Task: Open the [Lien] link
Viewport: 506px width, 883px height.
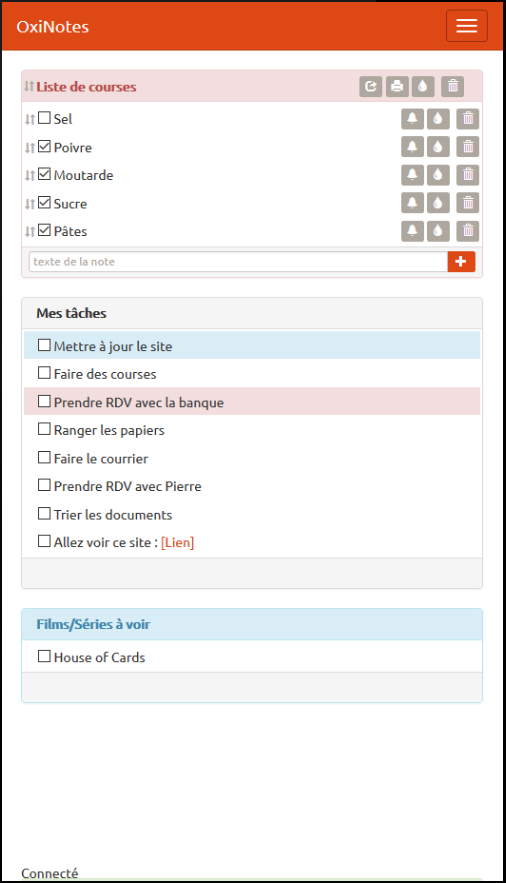Action: coord(177,543)
